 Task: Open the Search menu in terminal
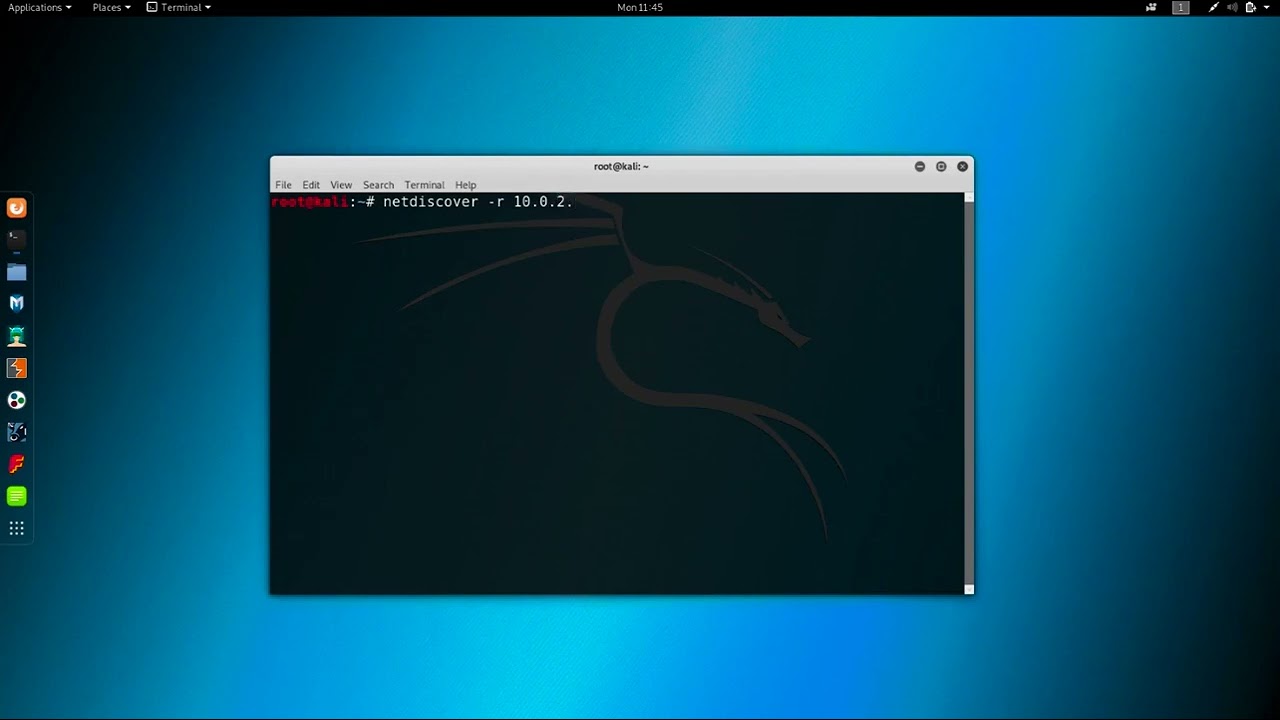[x=378, y=185]
